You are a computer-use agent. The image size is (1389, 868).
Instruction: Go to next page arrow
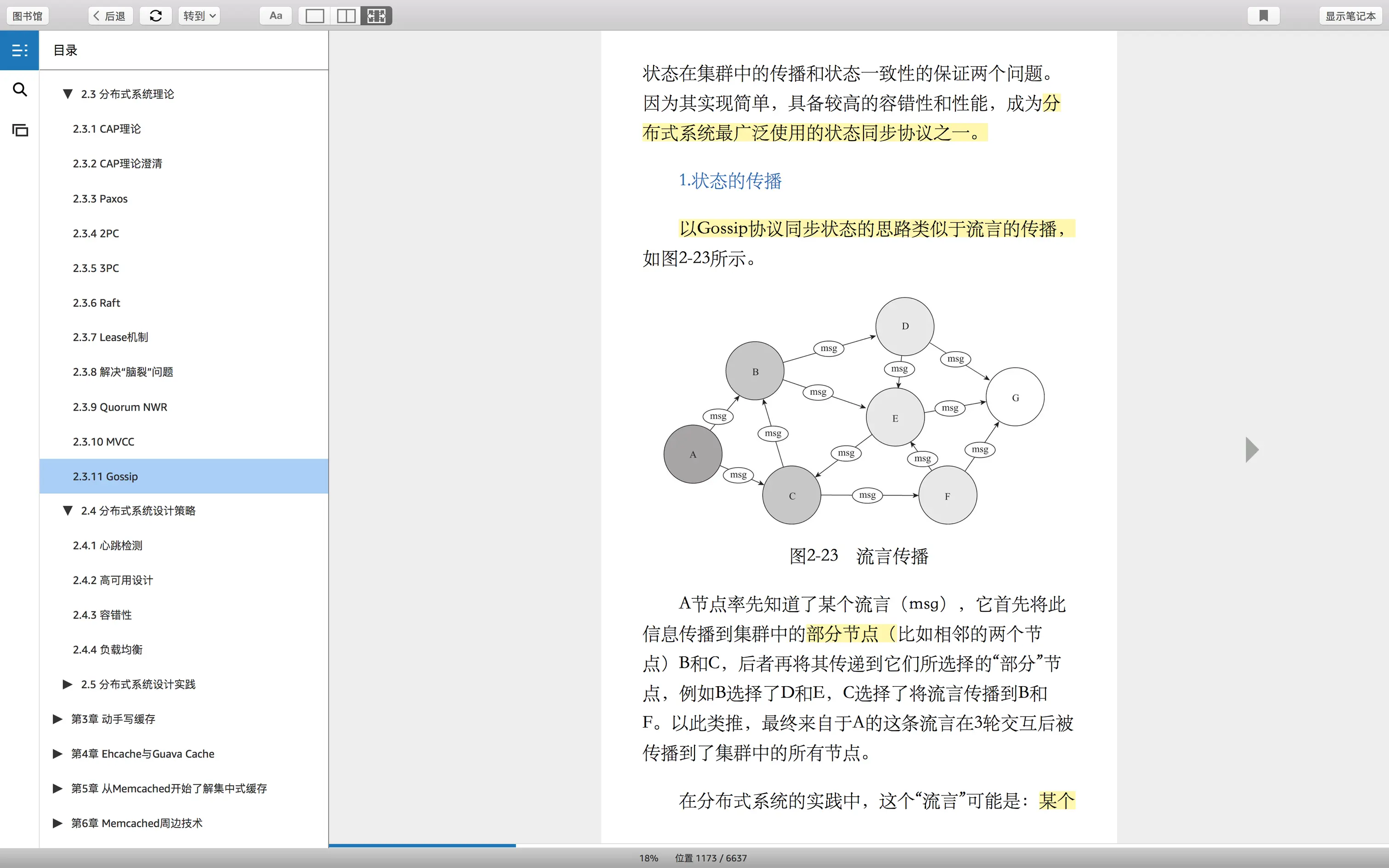(x=1252, y=450)
